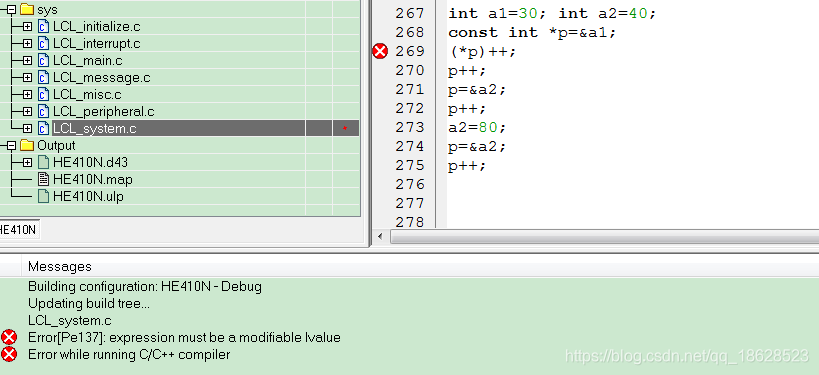The width and height of the screenshot is (819, 375).
Task: Click the red asterisk status of LCL_system.c
Action: (x=345, y=128)
